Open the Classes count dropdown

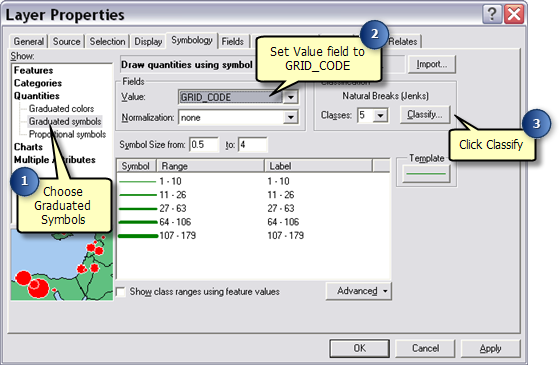pyautogui.click(x=380, y=115)
